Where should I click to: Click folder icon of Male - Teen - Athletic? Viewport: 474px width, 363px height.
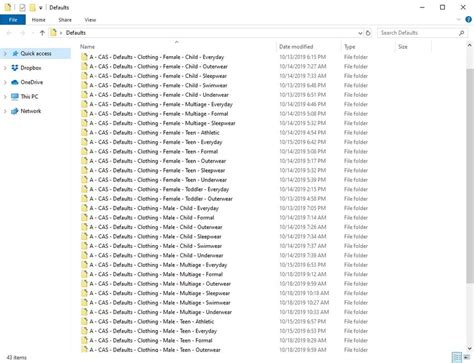point(84,321)
